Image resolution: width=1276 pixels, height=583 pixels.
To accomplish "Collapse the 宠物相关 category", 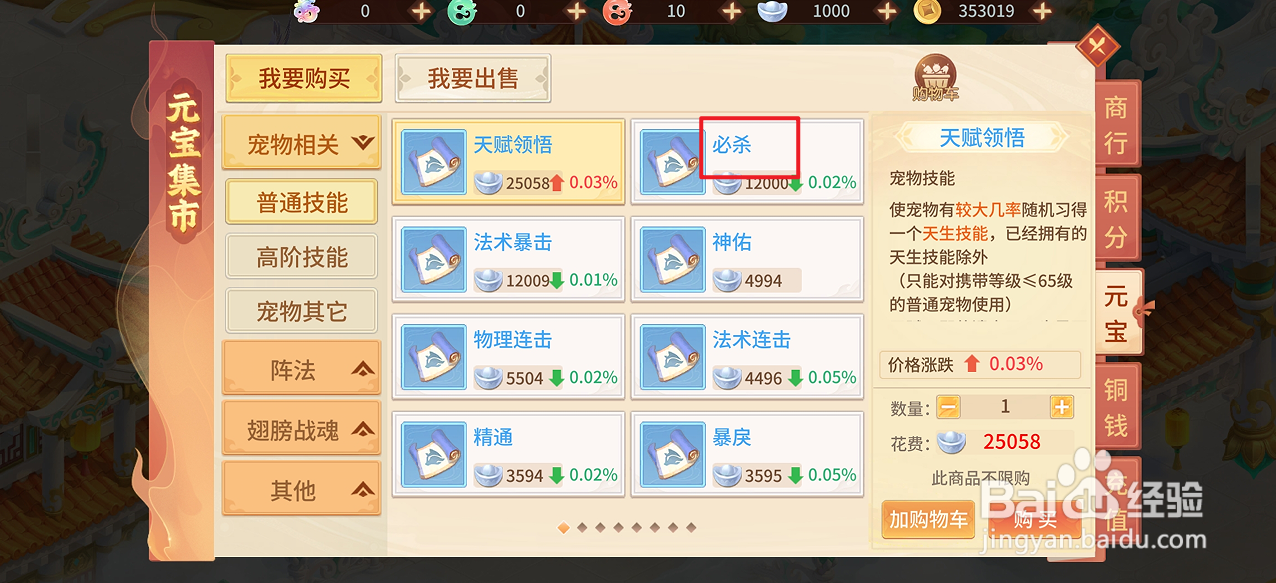I will tap(302, 144).
